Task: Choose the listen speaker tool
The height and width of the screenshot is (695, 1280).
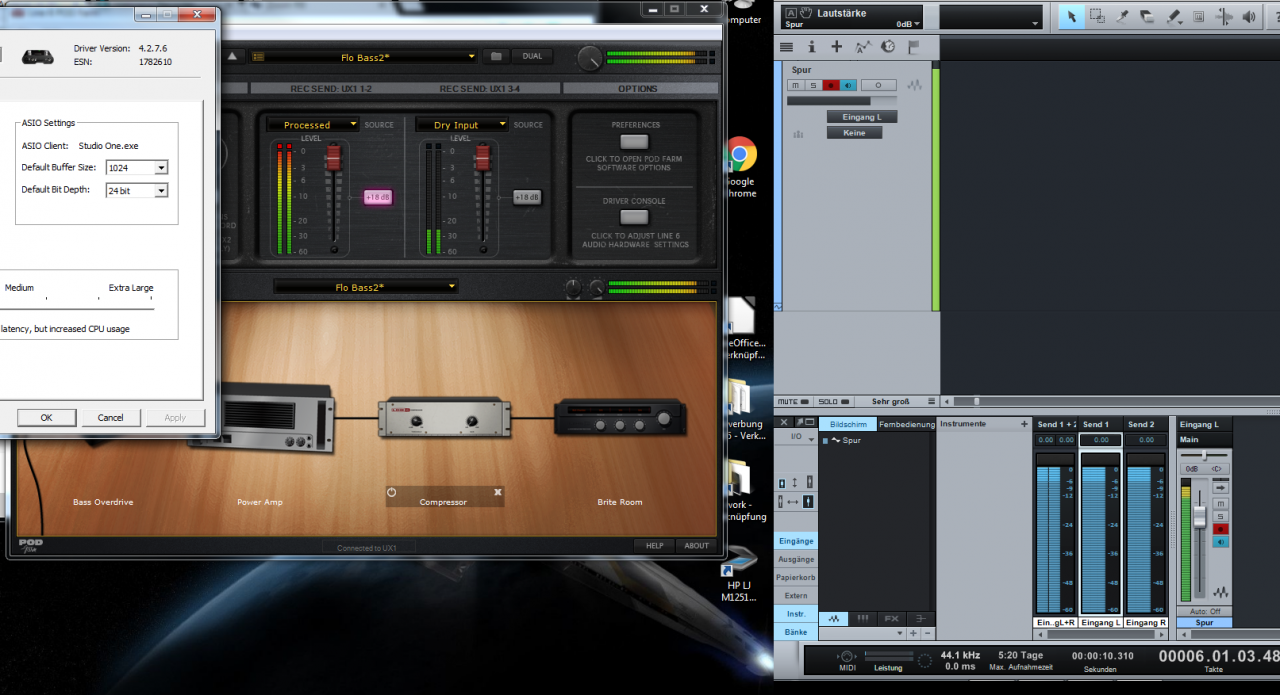Action: (x=1249, y=17)
